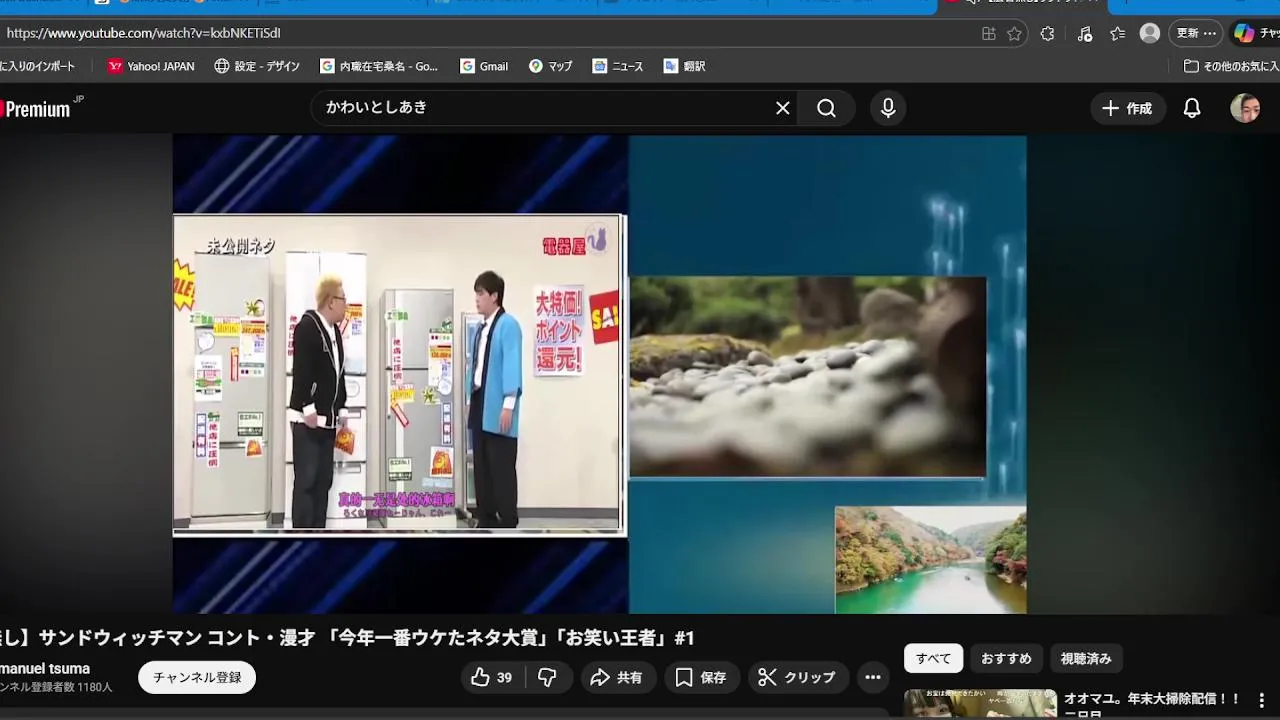1280x720 pixels.
Task: Dislike the video with the thumbs-down icon
Action: (547, 677)
